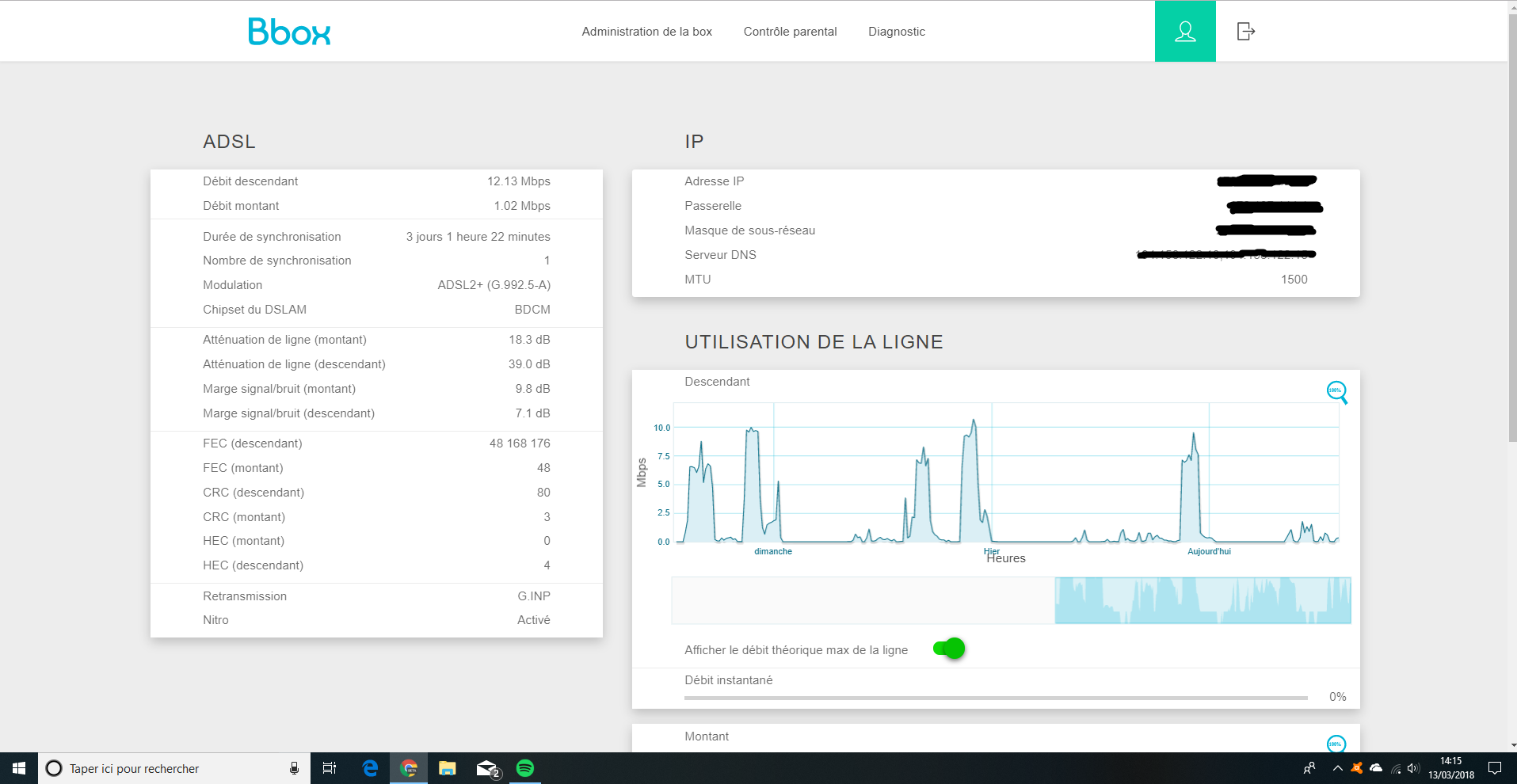
Task: Click the MTU 1500 value
Action: click(x=1294, y=280)
